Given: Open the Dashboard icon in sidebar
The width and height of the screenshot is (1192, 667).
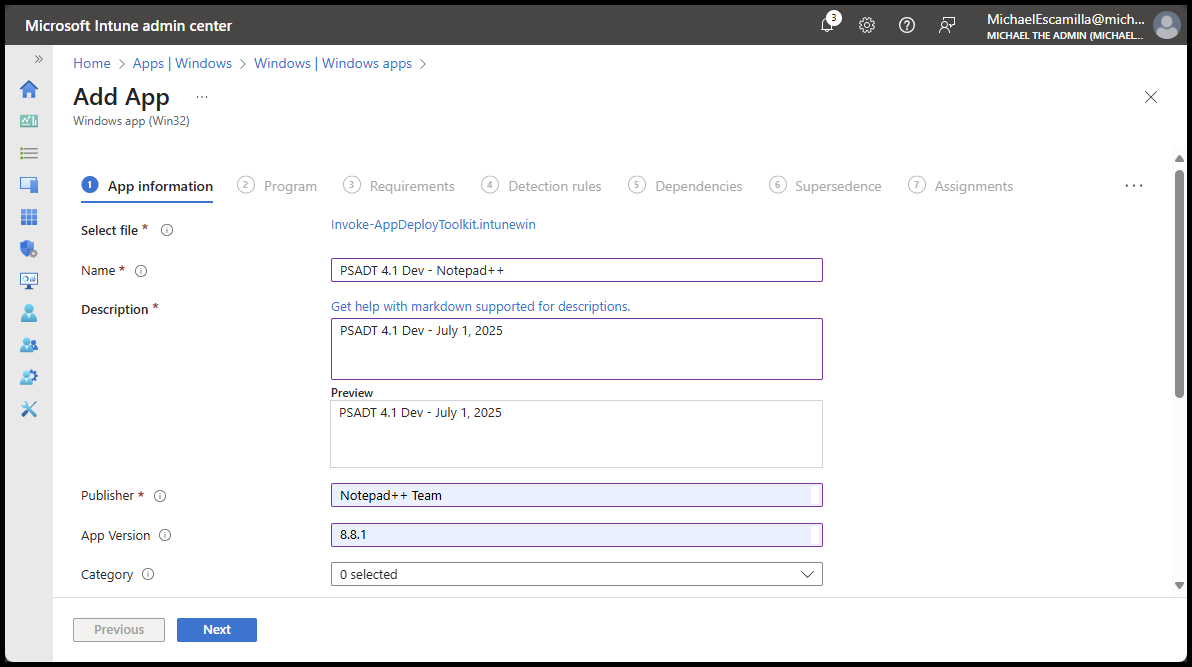Looking at the screenshot, I should pyautogui.click(x=29, y=121).
